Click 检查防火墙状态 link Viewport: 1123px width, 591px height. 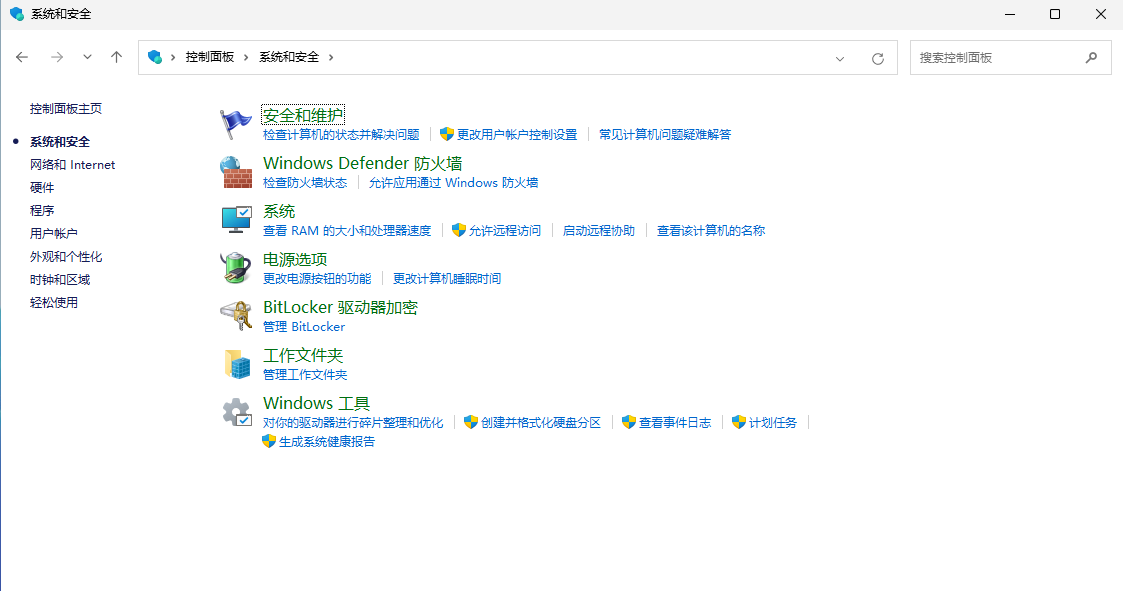[x=305, y=183]
